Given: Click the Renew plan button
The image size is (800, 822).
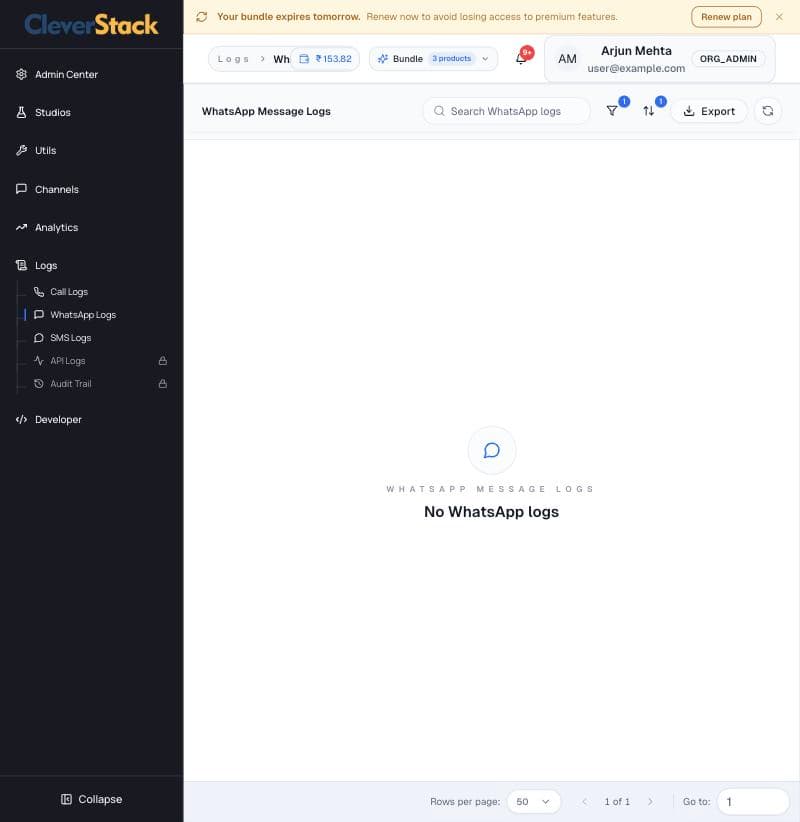Looking at the screenshot, I should pyautogui.click(x=726, y=17).
